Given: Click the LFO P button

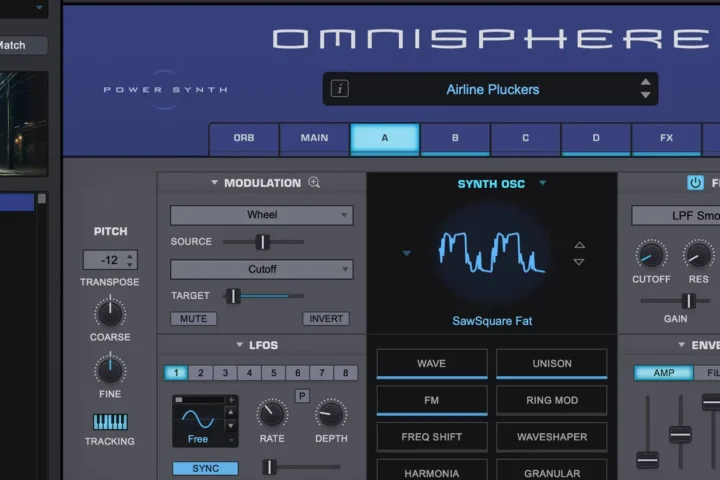Looking at the screenshot, I should [302, 396].
